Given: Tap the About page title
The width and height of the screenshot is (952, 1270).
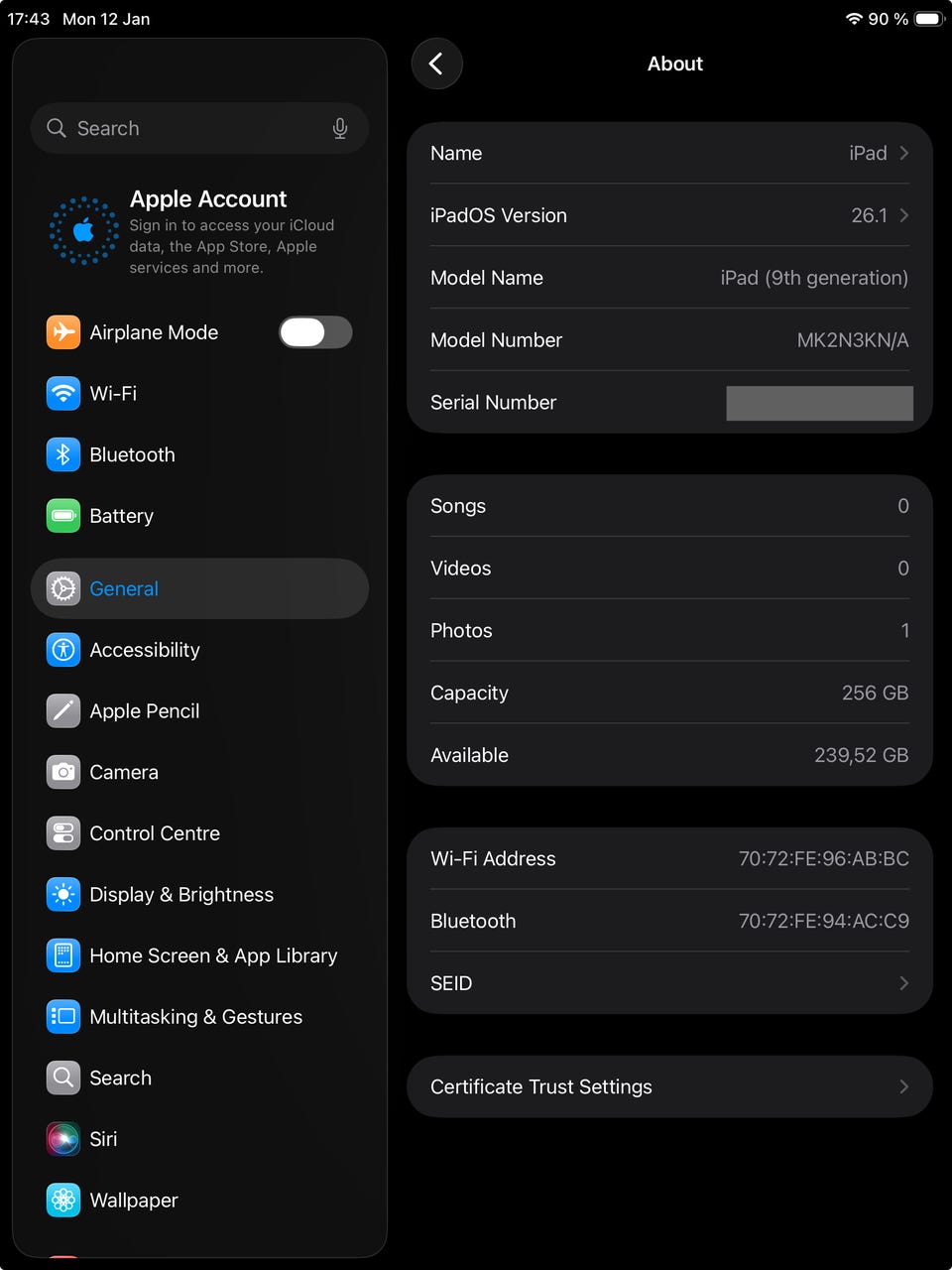Looking at the screenshot, I should coord(675,63).
